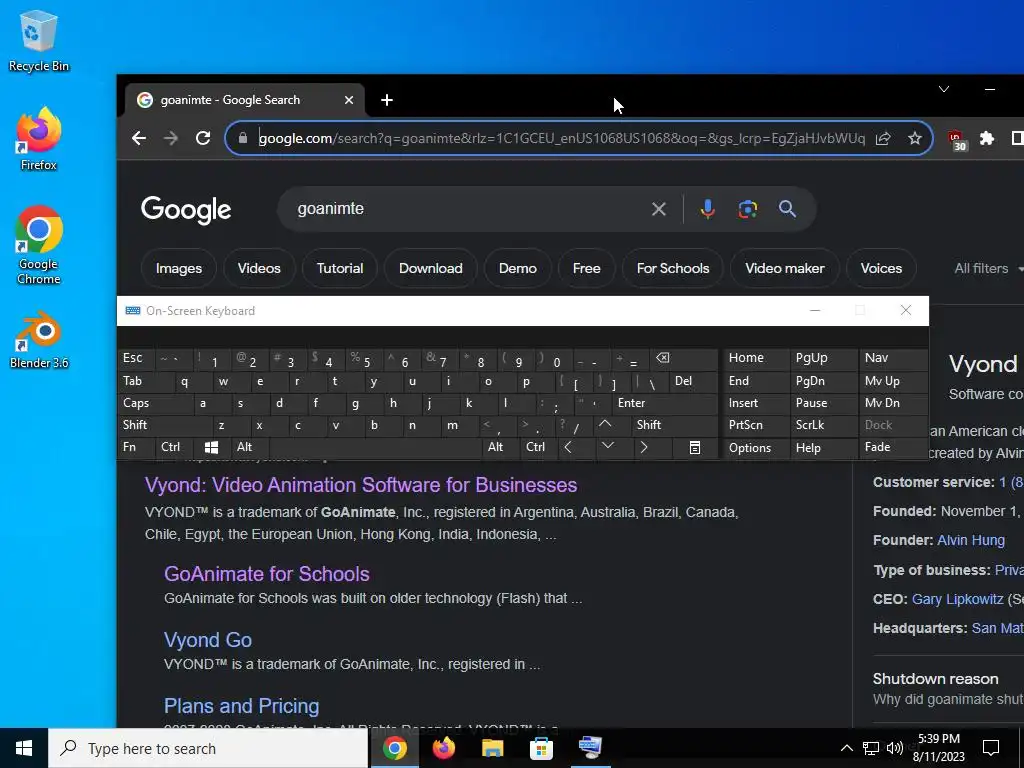
Task: Click the padlock site info icon
Action: pyautogui.click(x=243, y=138)
